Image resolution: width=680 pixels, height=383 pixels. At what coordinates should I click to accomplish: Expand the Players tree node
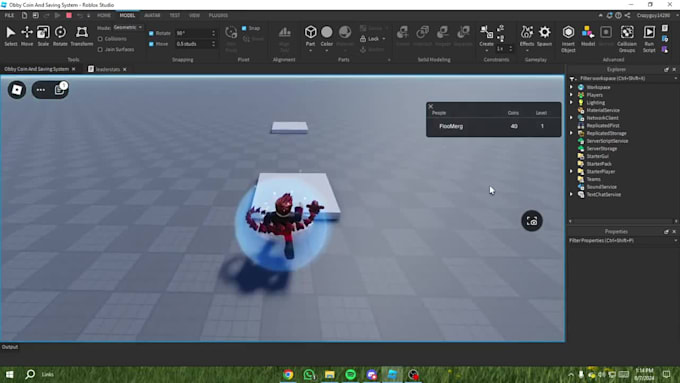tap(571, 95)
